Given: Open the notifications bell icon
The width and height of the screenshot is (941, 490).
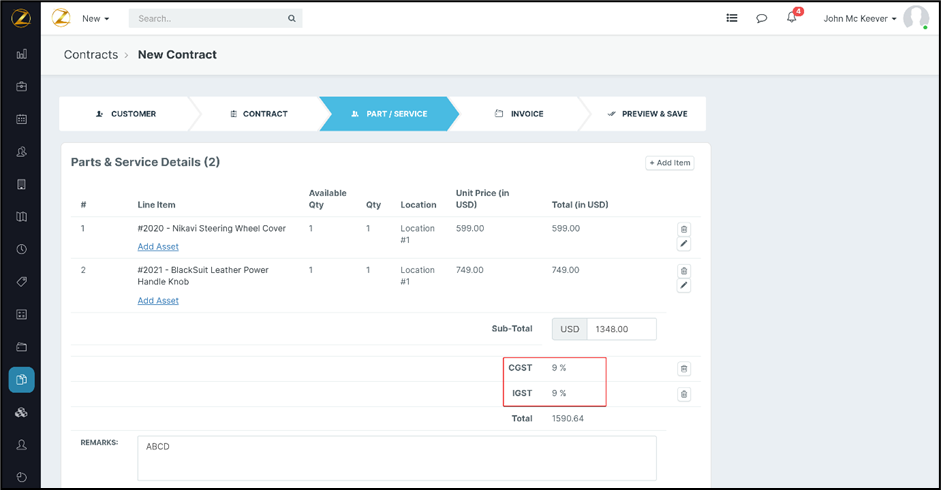Looking at the screenshot, I should click(x=792, y=18).
